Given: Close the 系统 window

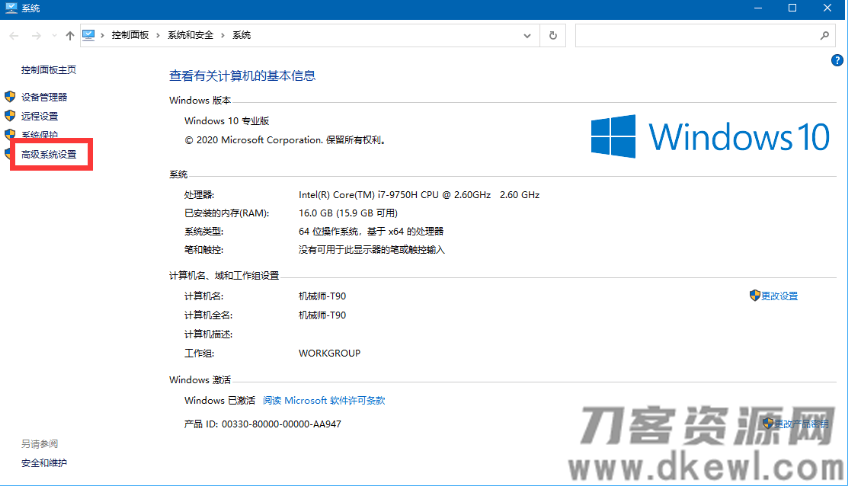Looking at the screenshot, I should [827, 8].
